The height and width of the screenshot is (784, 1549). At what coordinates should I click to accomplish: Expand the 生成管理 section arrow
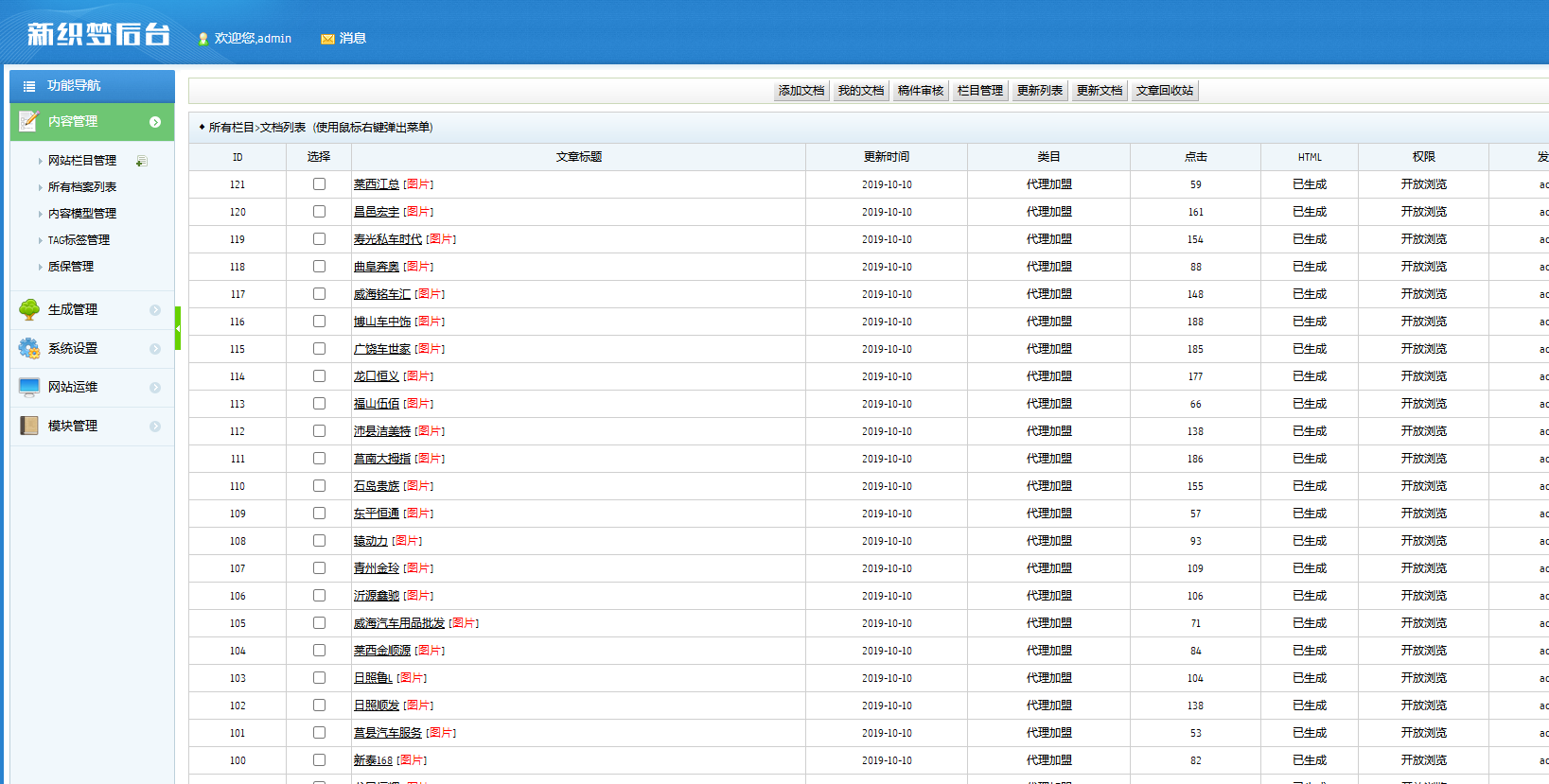pos(155,310)
